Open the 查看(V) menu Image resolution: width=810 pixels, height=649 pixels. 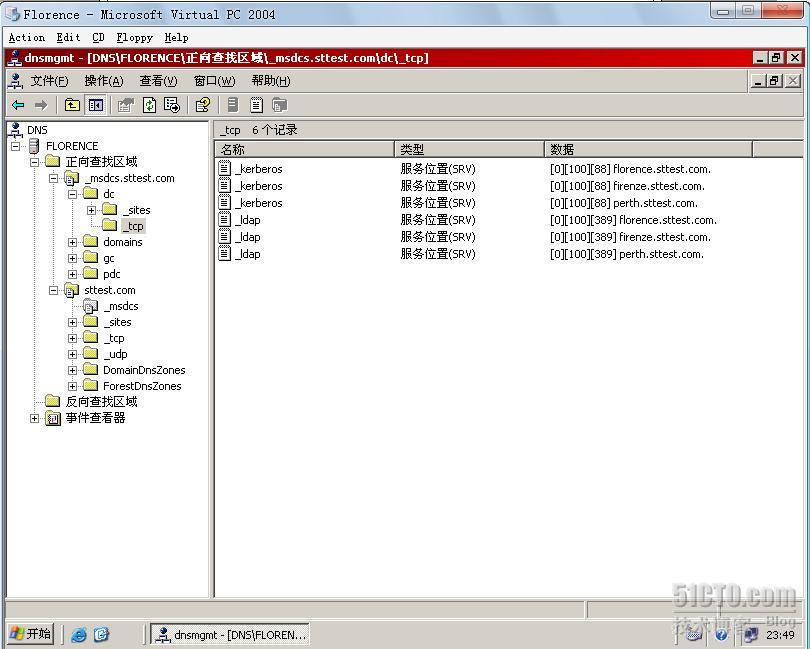coord(158,81)
